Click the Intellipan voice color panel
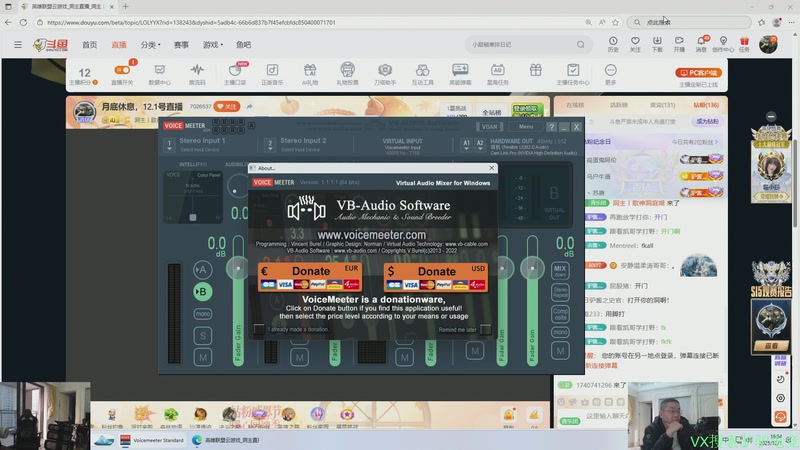 (x=193, y=196)
